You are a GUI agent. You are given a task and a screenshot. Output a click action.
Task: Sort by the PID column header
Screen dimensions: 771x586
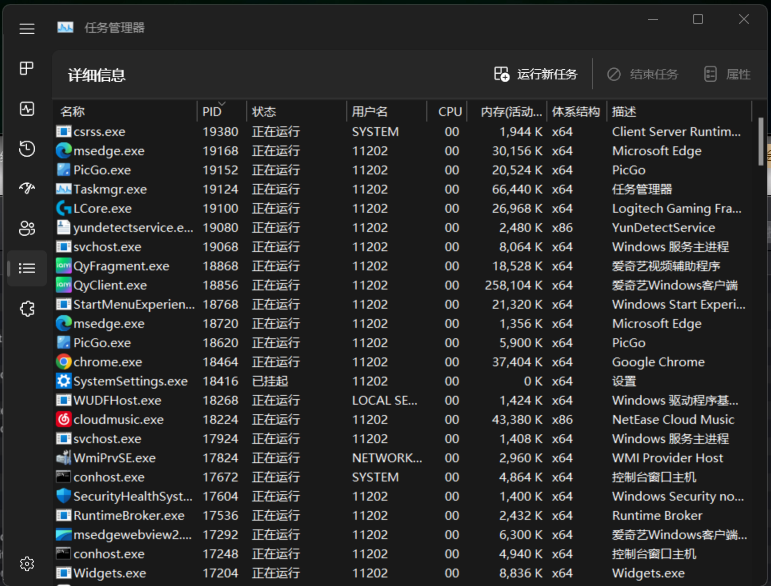coord(221,112)
